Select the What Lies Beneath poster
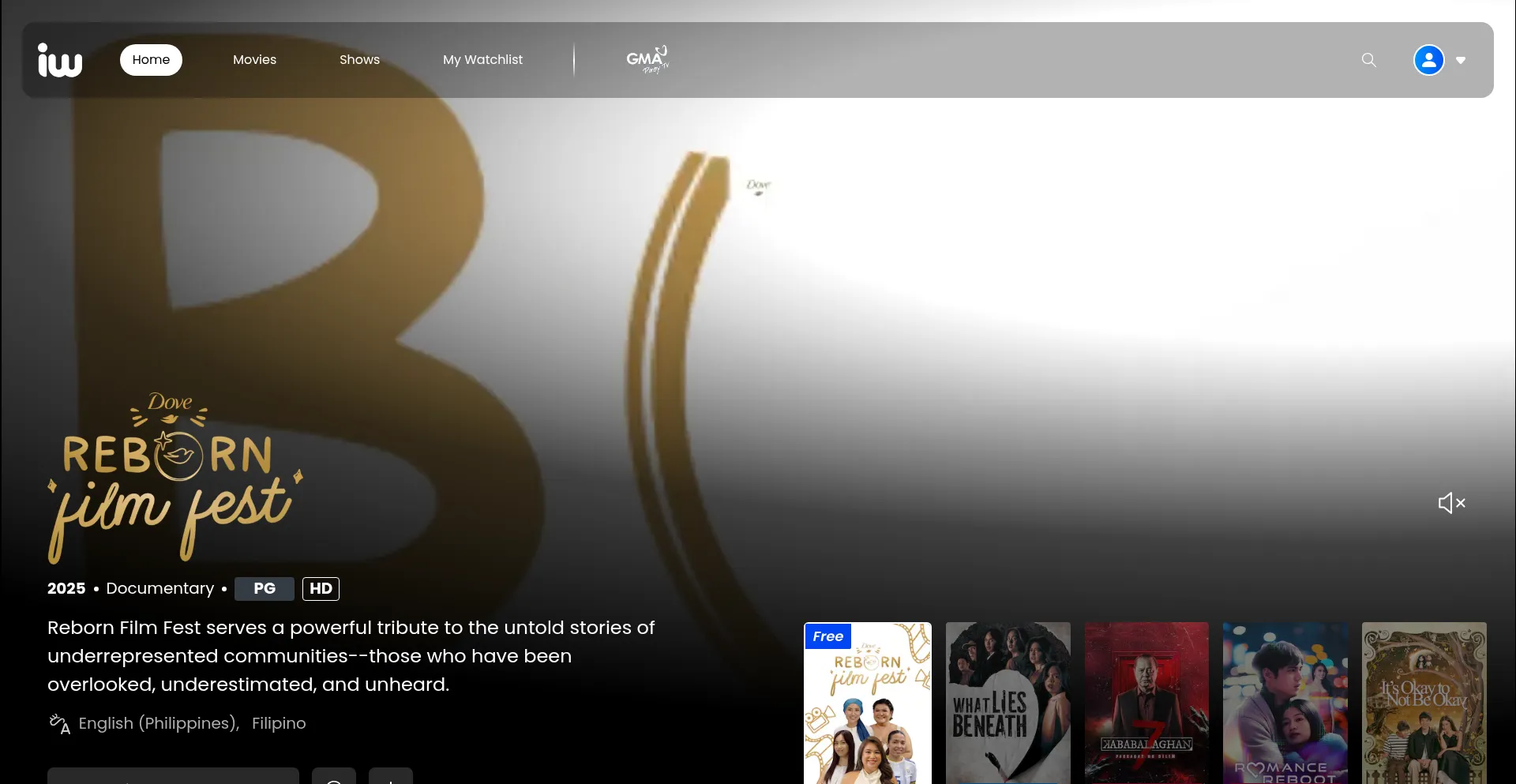Viewport: 1516px width, 784px height. point(1008,703)
